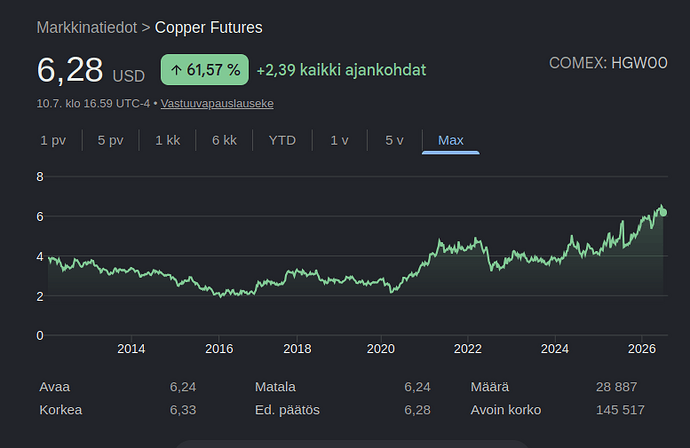690x448 pixels.
Task: Open the Markkinatiedot breadcrumb link
Action: 87,27
